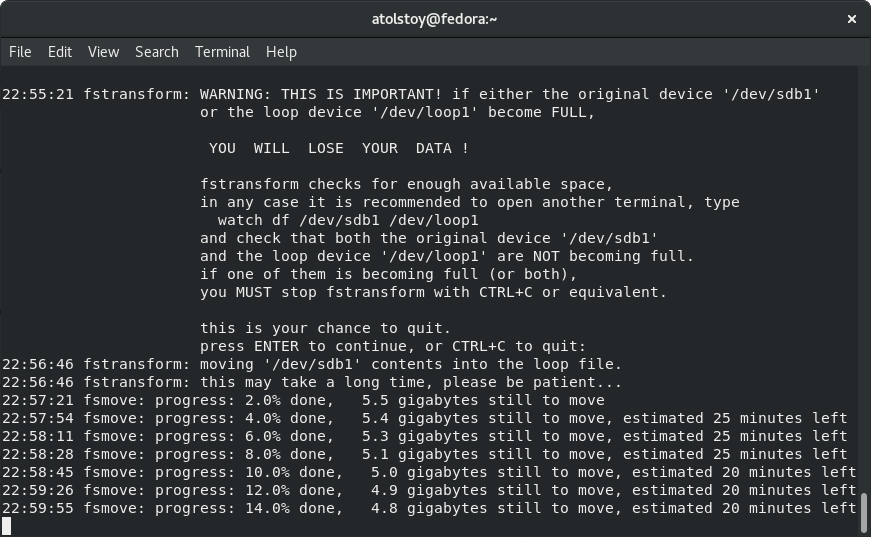This screenshot has width=871, height=537.
Task: Close the terminal window with X
Action: pyautogui.click(x=852, y=19)
